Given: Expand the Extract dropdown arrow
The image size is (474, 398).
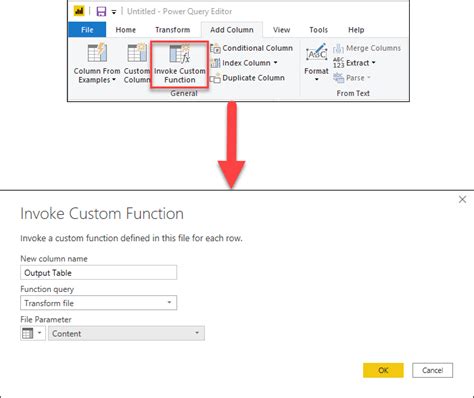Looking at the screenshot, I should [374, 63].
